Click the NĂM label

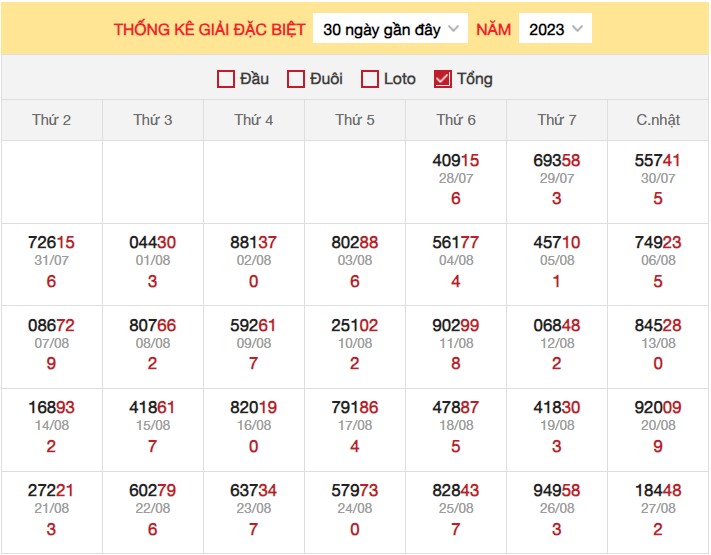coord(493,29)
